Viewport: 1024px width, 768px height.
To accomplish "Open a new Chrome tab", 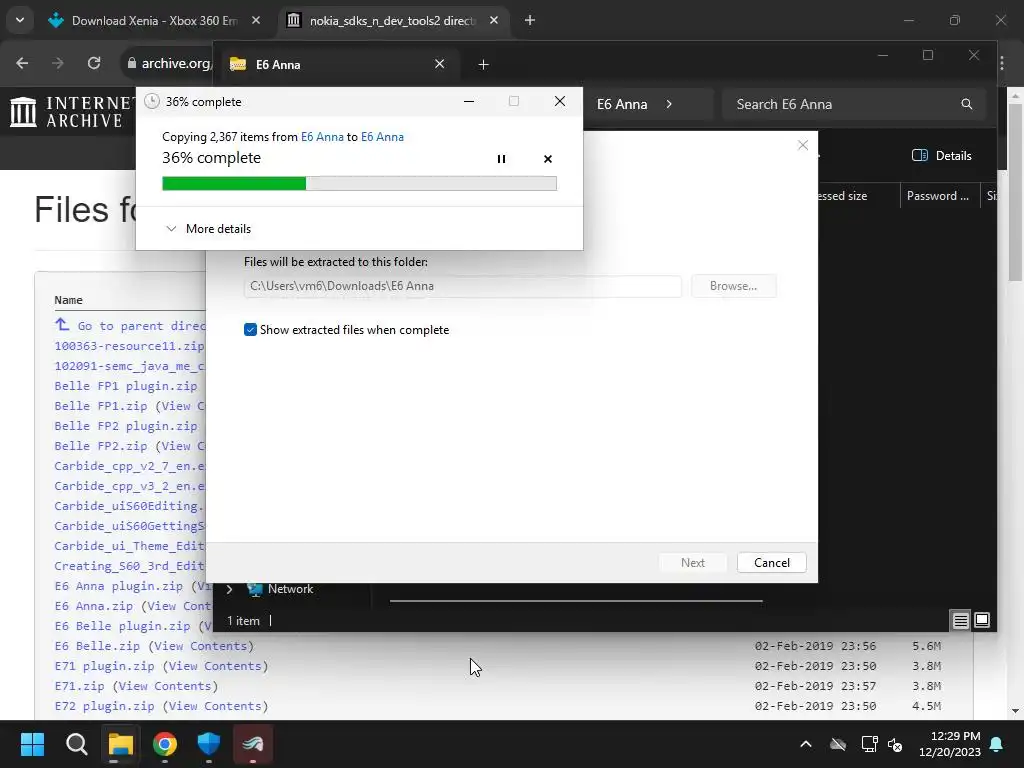I will [x=530, y=21].
